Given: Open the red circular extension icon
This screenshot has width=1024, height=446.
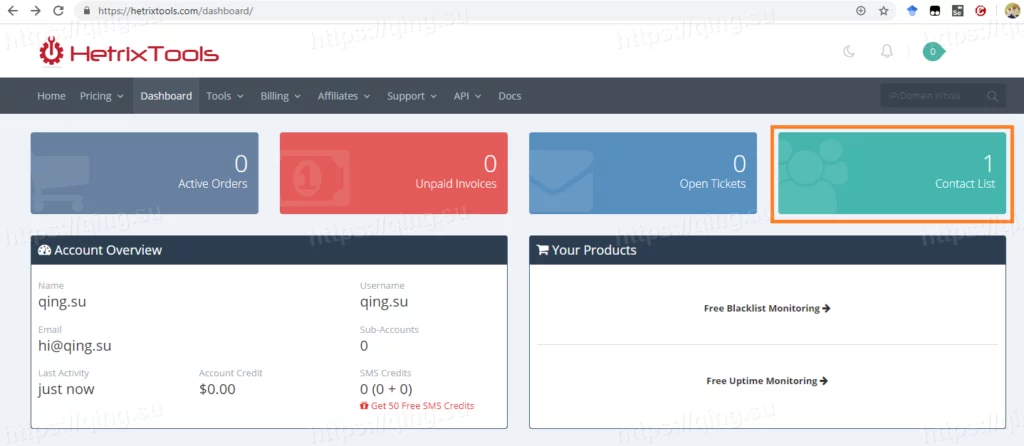Looking at the screenshot, I should [x=980, y=10].
